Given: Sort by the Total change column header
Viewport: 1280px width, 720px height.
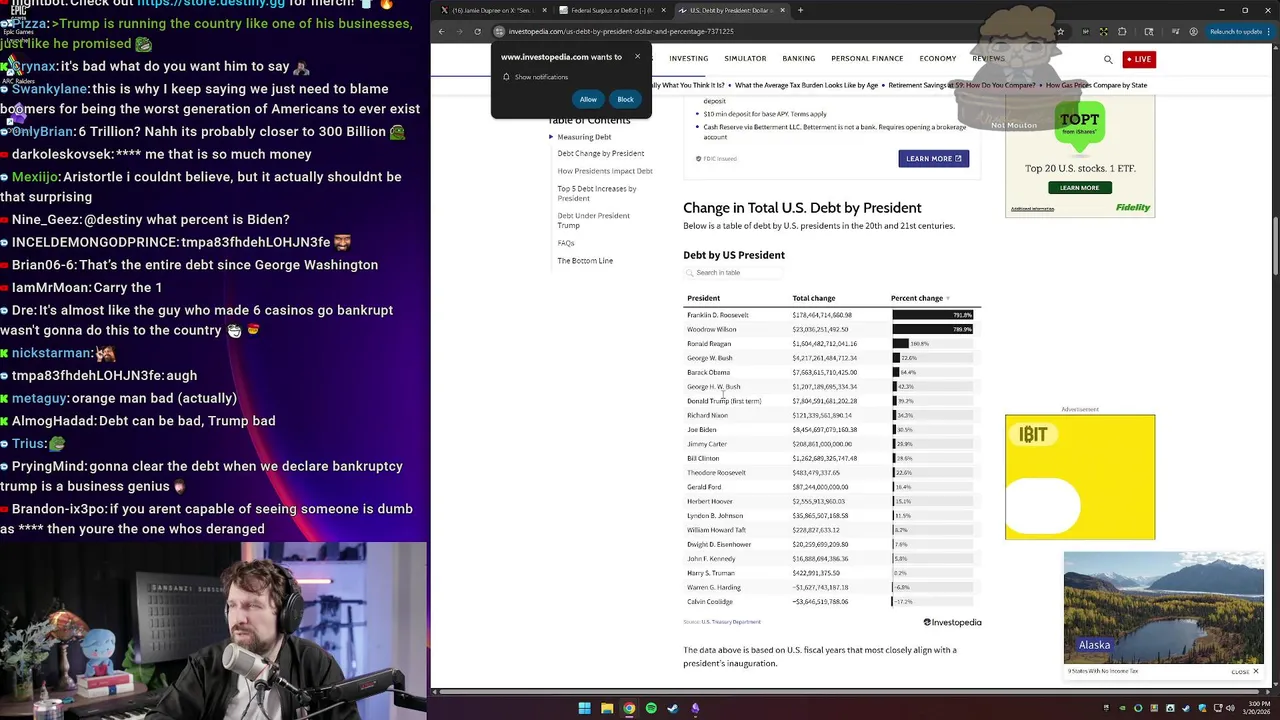Looking at the screenshot, I should pos(813,298).
